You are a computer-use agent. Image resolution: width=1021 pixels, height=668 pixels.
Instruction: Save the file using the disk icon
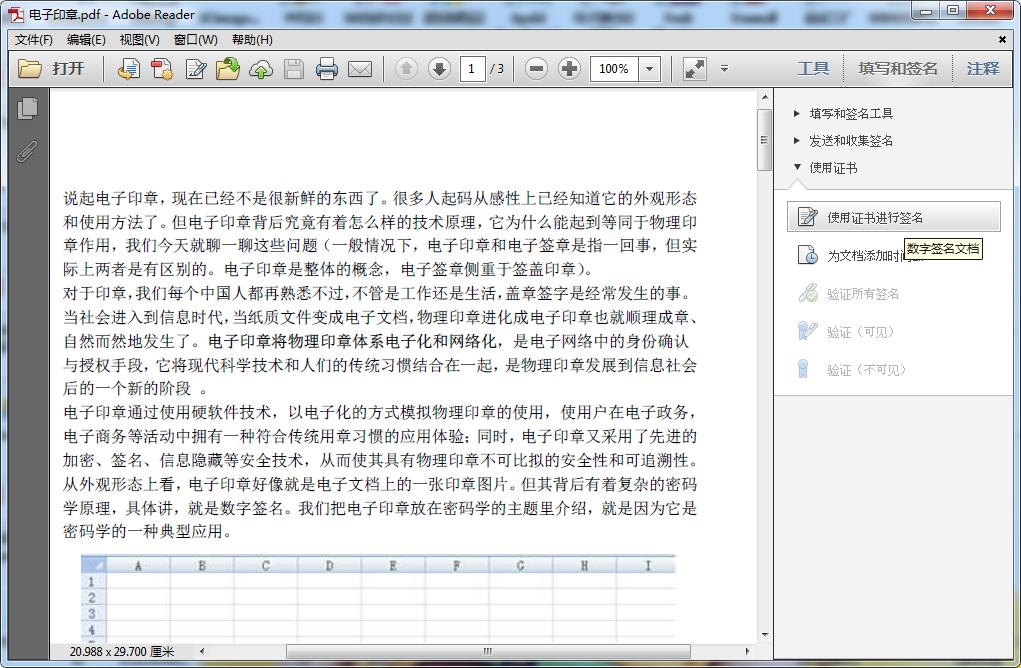[293, 69]
